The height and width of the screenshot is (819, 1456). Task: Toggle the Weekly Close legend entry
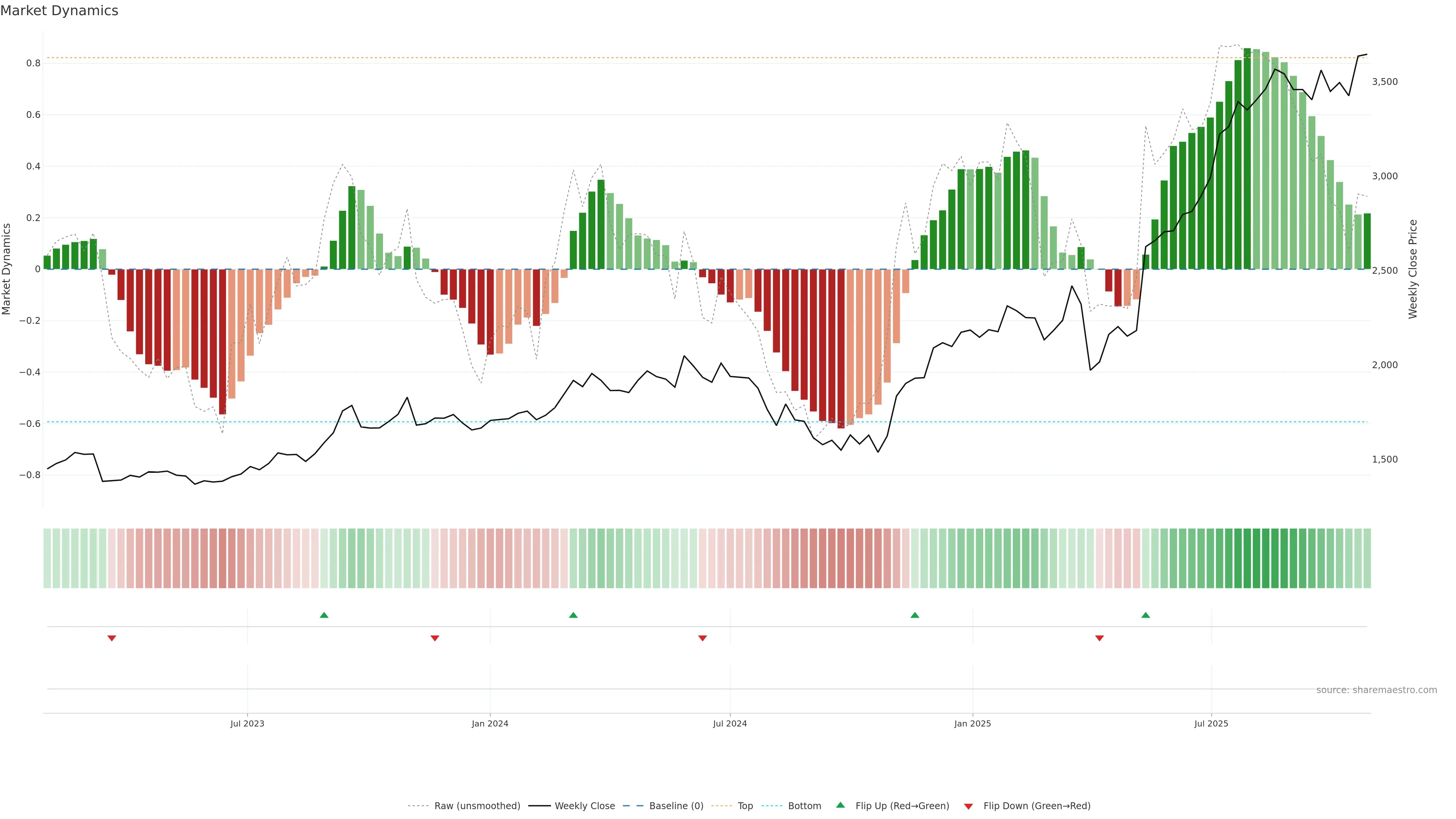(584, 806)
